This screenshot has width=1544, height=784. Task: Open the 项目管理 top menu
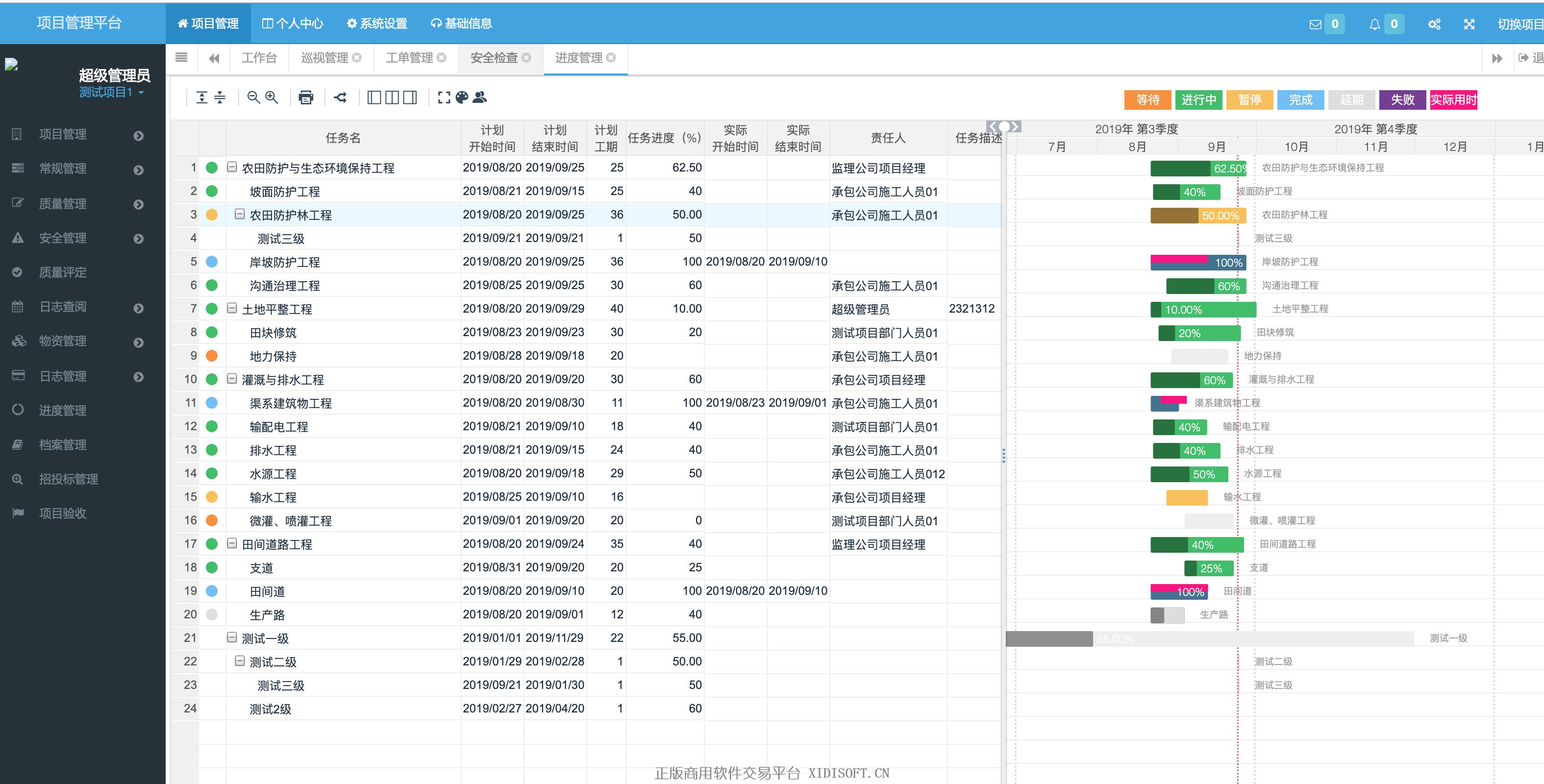208,24
